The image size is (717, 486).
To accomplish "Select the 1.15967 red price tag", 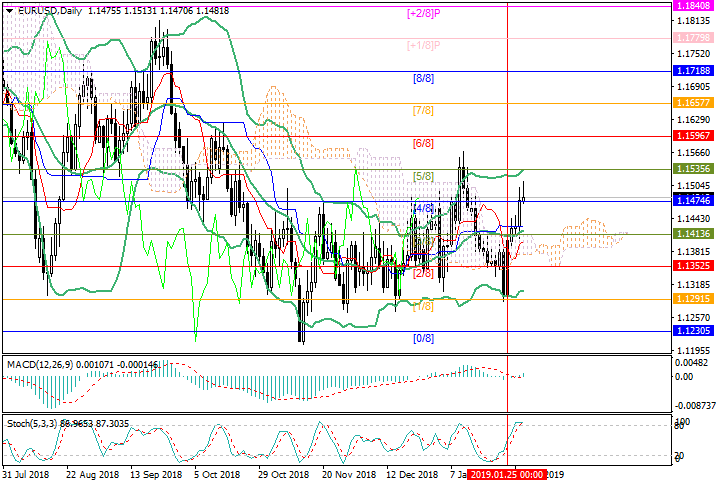I will coord(692,135).
